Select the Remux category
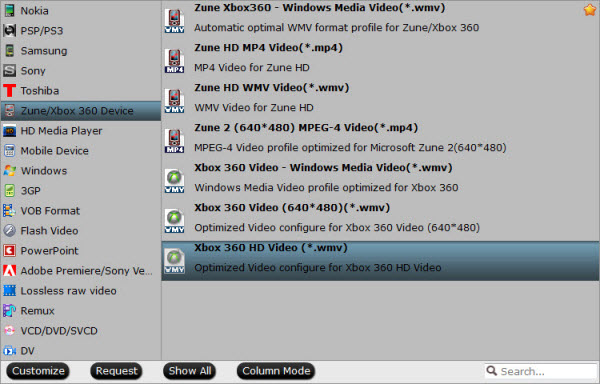600x384 pixels. (x=81, y=311)
